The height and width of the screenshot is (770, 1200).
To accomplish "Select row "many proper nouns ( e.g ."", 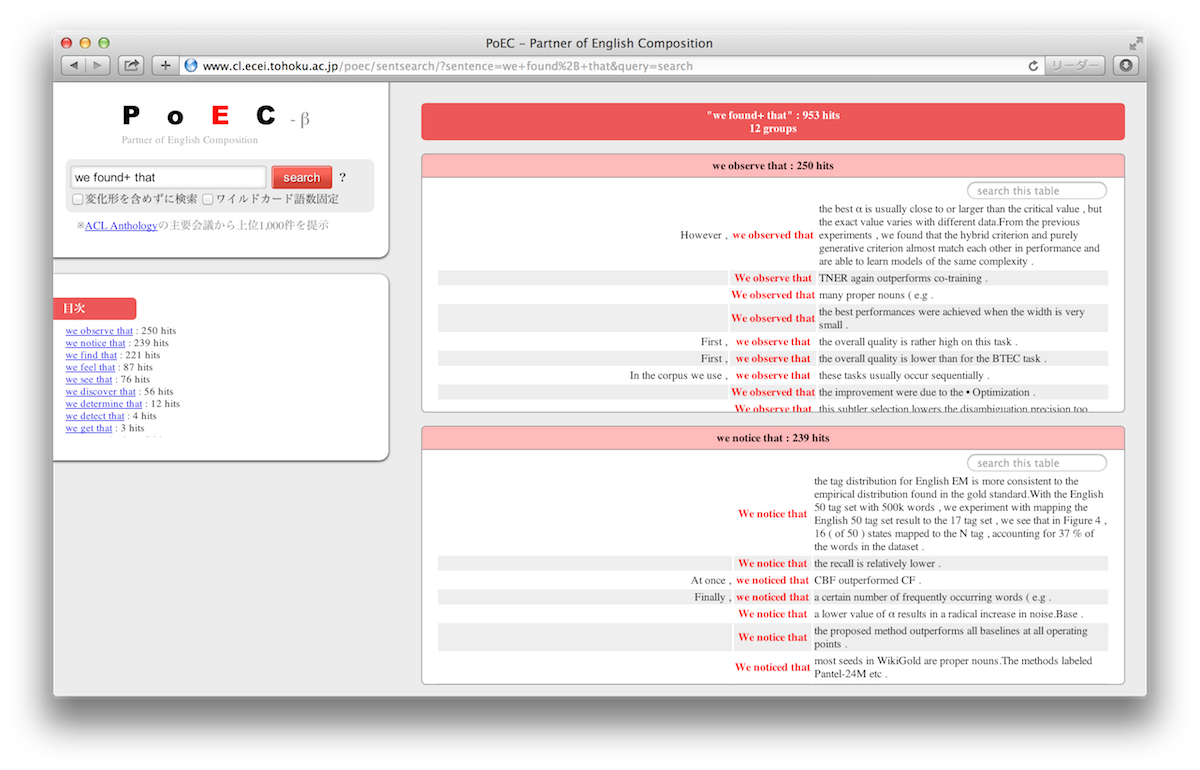I will pos(773,295).
